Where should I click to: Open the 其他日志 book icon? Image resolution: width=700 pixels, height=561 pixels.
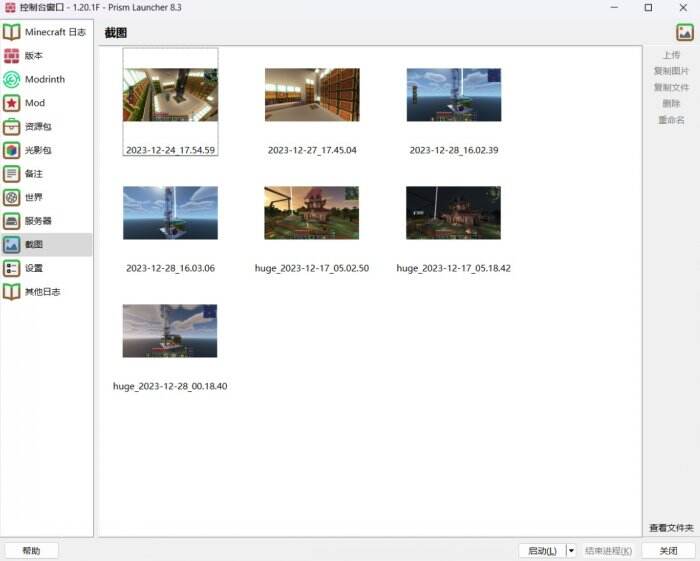(12, 292)
